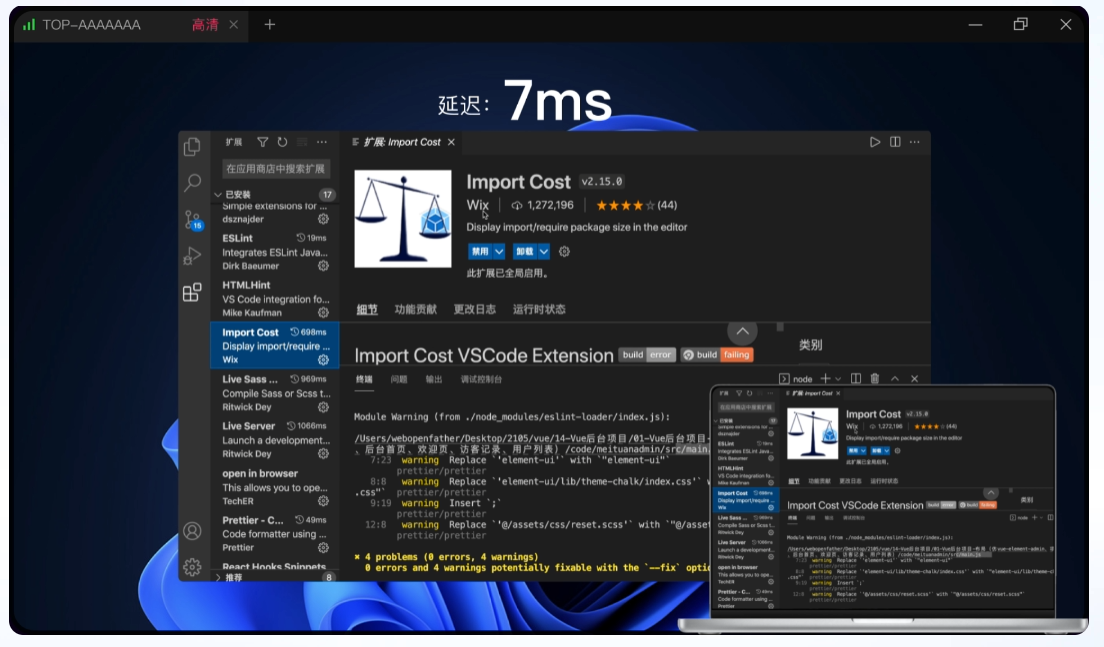The width and height of the screenshot is (1104, 647).
Task: Switch to the 更改日志 changelog tab
Action: pyautogui.click(x=474, y=309)
